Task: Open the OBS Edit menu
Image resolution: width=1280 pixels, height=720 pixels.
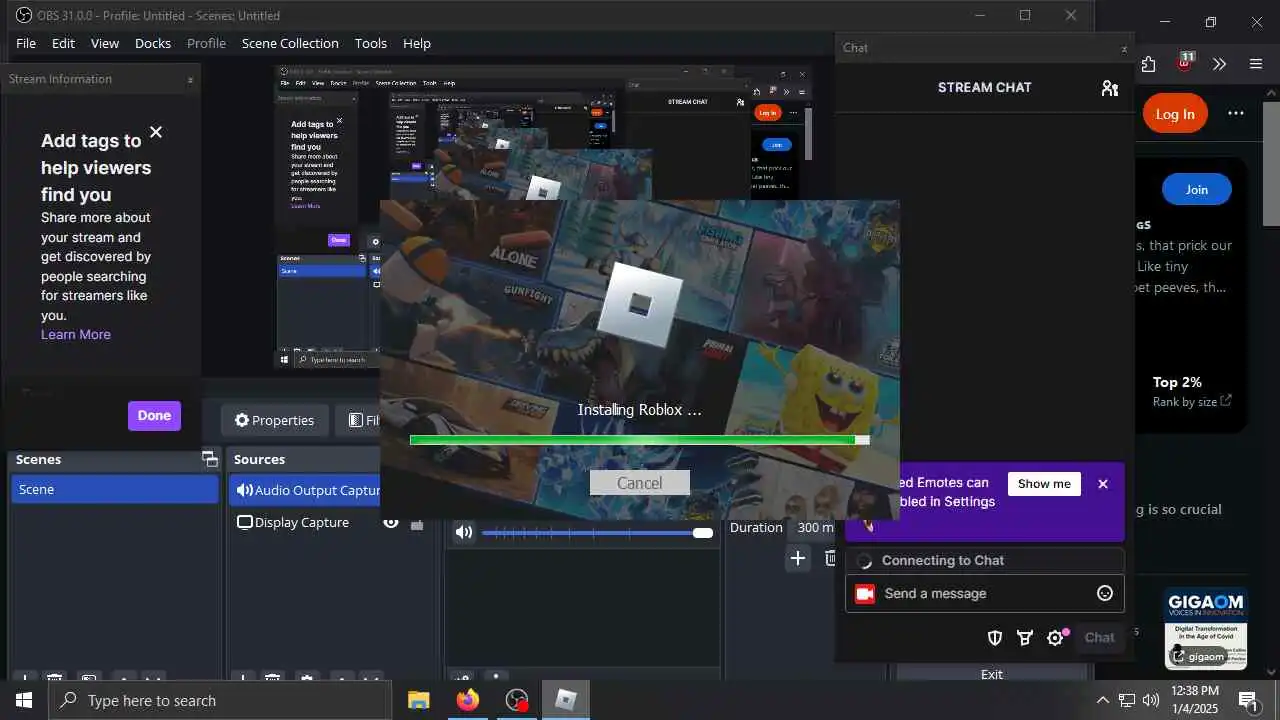Action: click(x=63, y=43)
